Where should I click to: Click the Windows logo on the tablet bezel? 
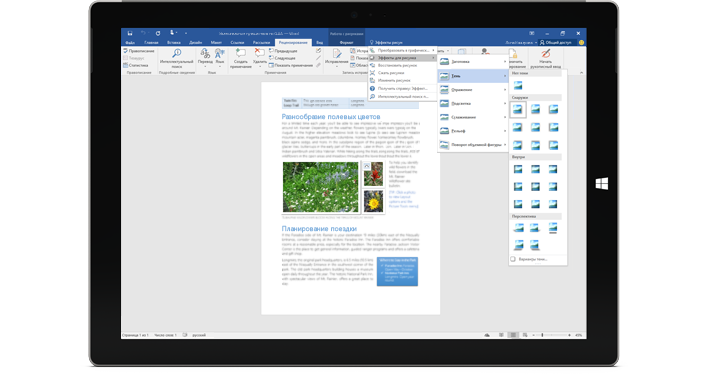tap(602, 184)
